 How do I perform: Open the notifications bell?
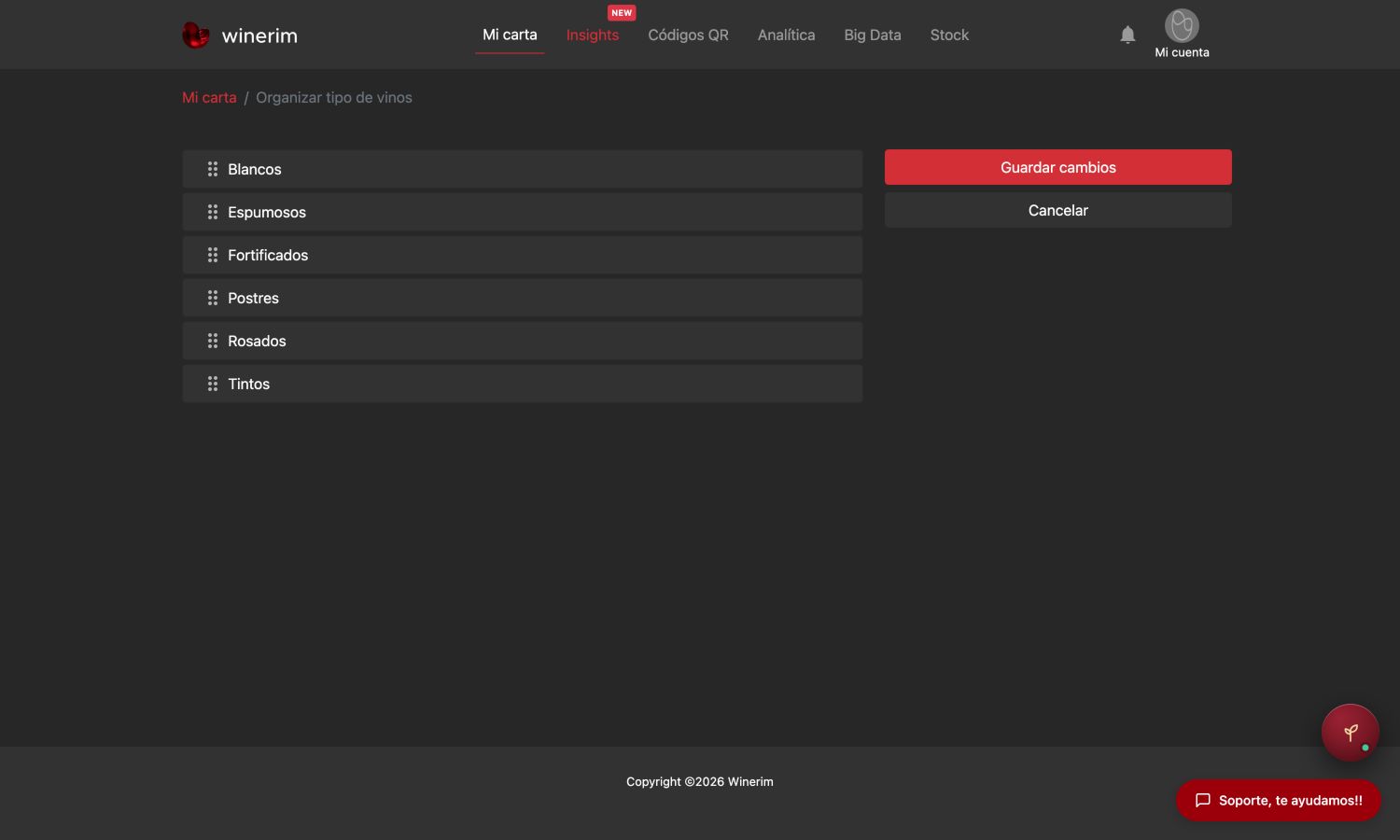point(1127,35)
